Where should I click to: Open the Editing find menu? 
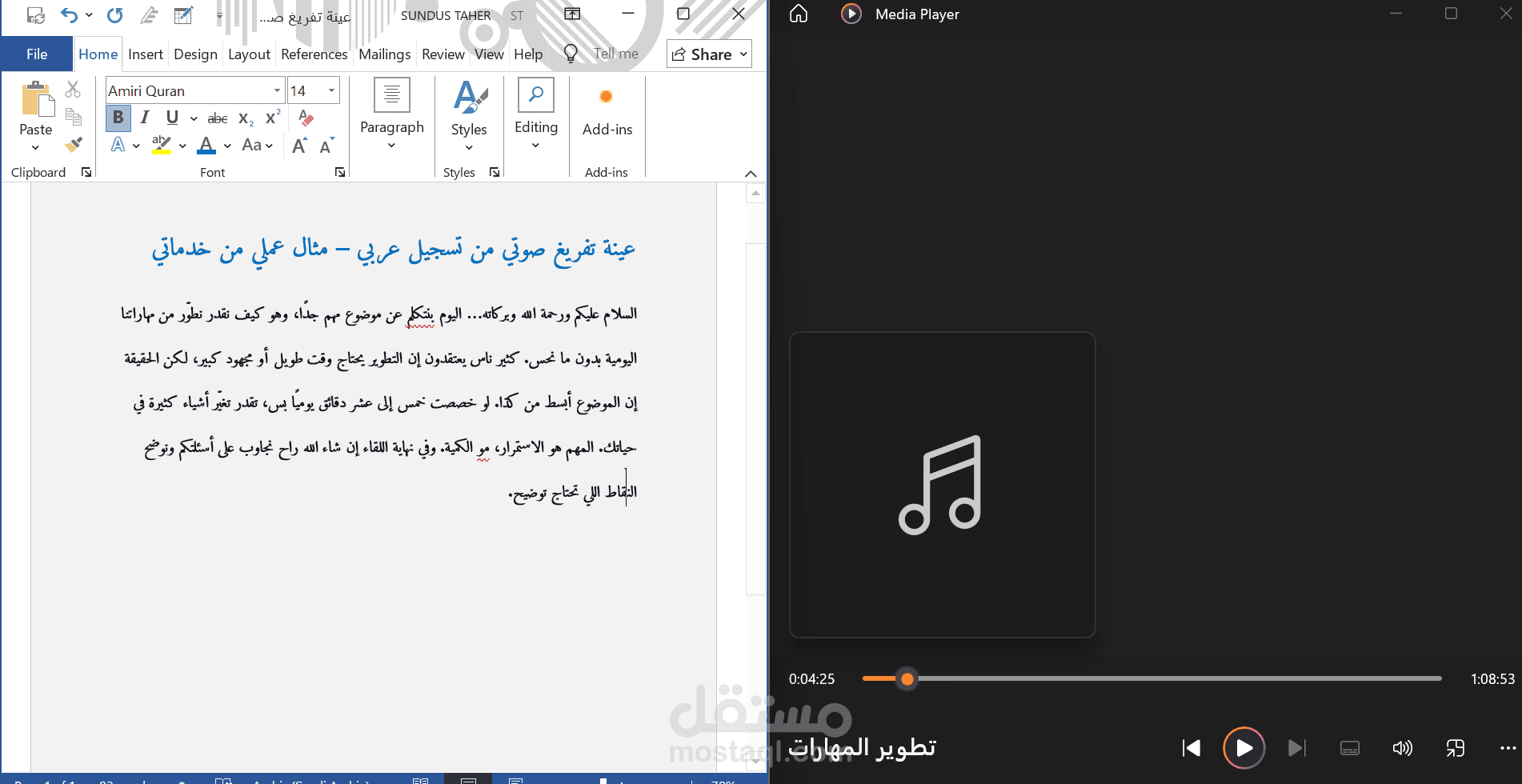click(536, 114)
